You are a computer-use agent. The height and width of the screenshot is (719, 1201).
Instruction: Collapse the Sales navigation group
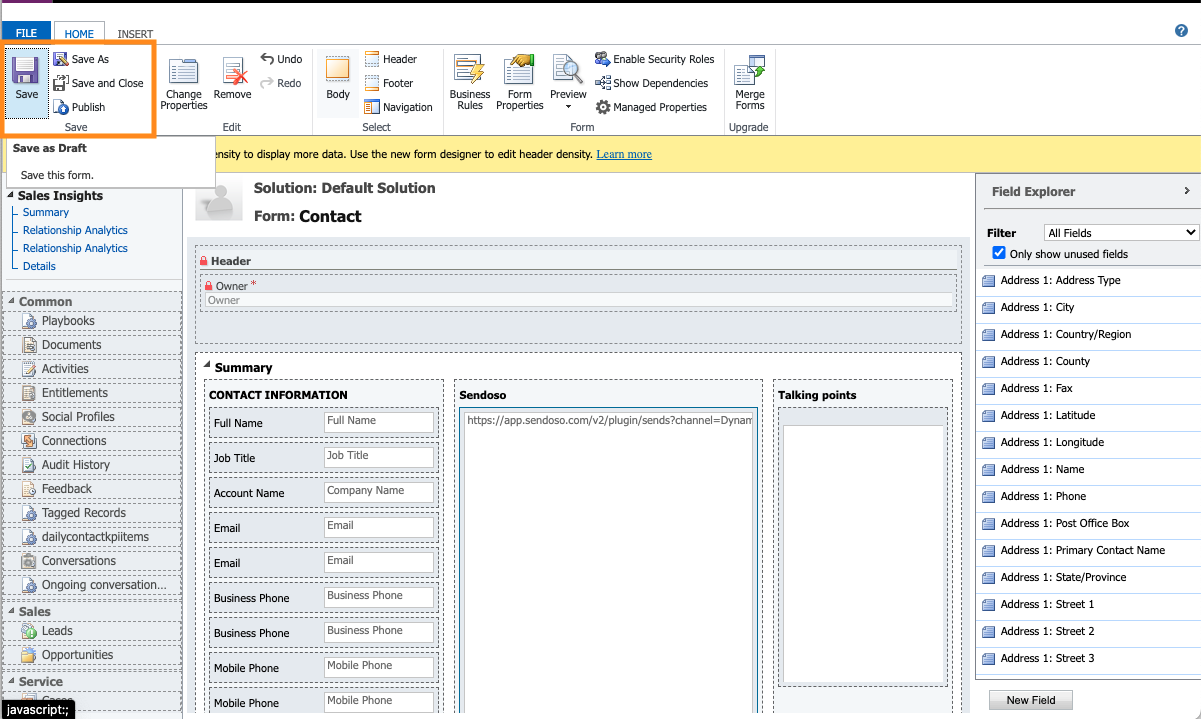11,612
